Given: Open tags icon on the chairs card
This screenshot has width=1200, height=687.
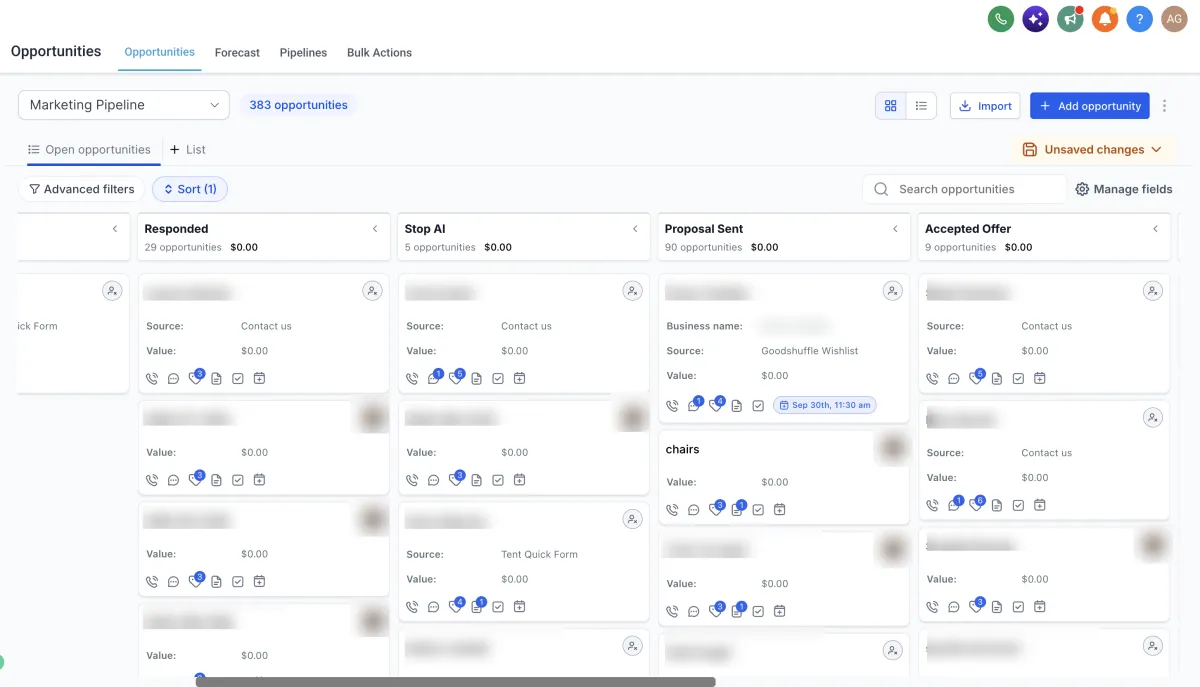Looking at the screenshot, I should (x=716, y=509).
